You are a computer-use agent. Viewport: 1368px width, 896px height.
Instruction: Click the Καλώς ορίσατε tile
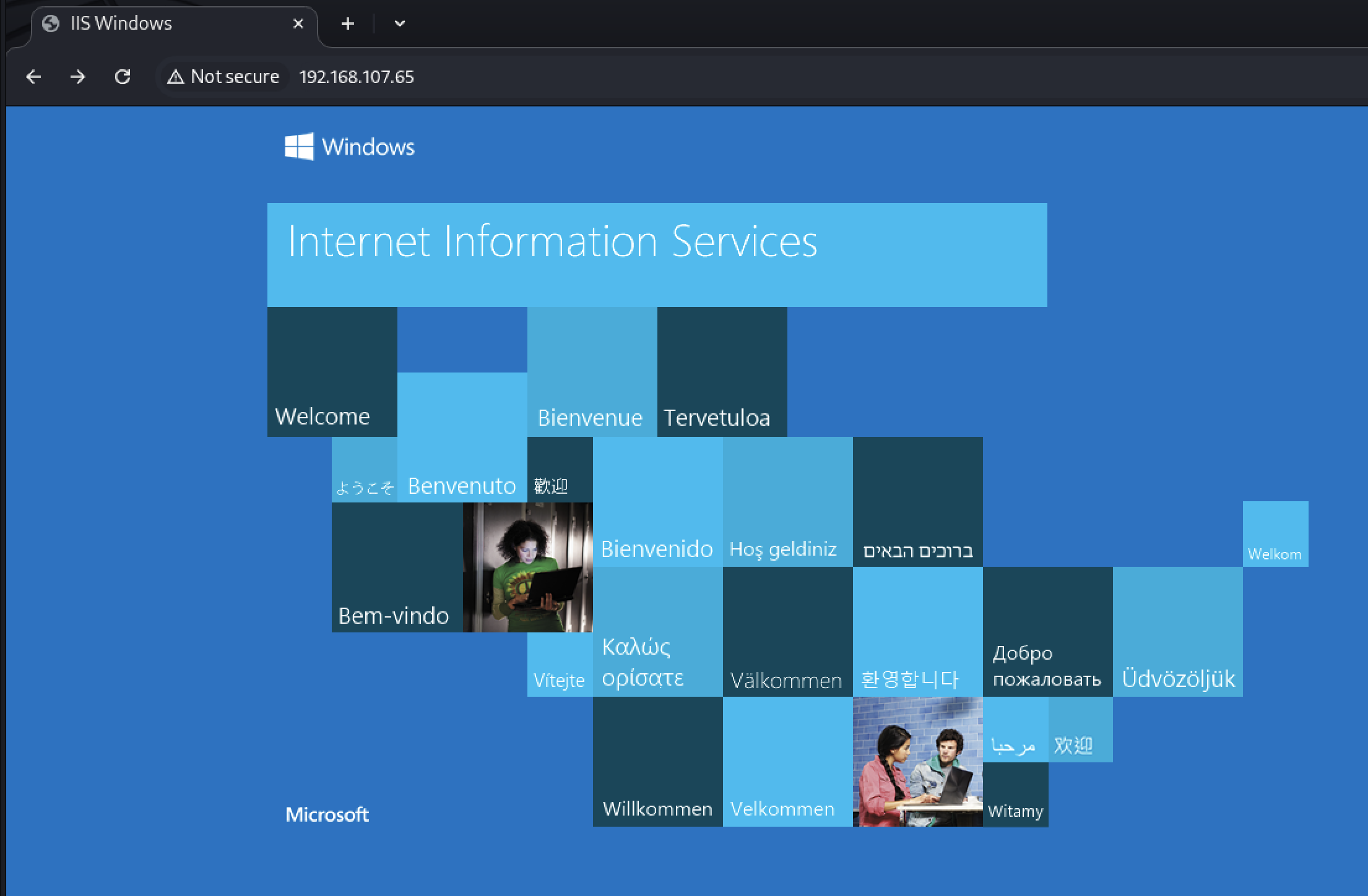(x=658, y=632)
